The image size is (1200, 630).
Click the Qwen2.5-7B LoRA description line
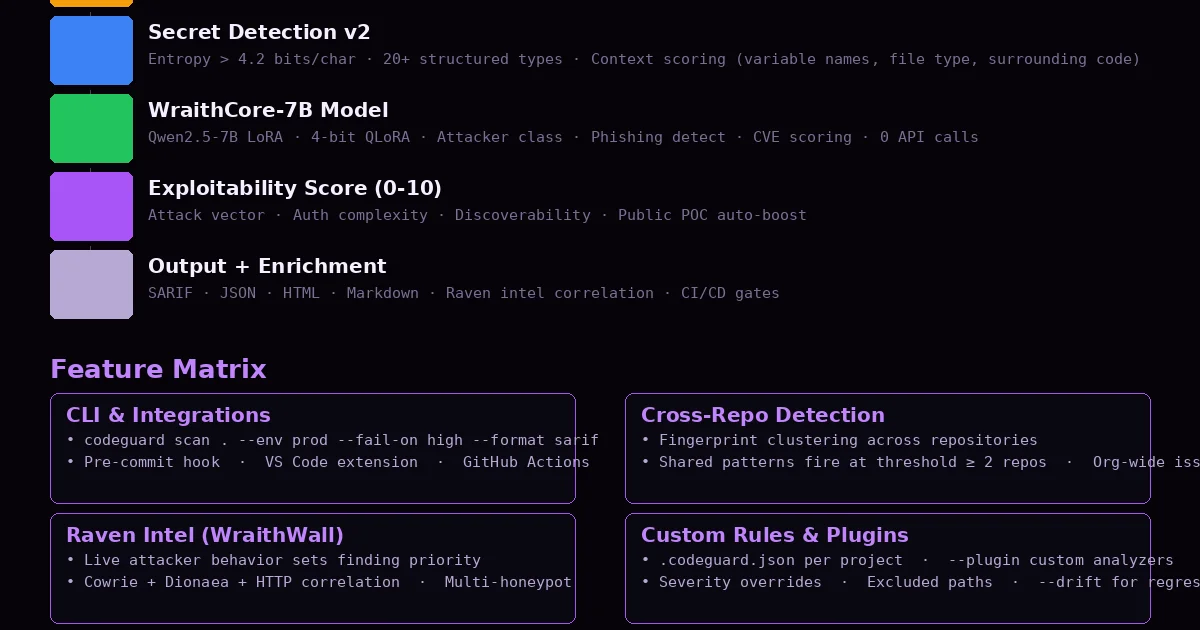coord(563,137)
